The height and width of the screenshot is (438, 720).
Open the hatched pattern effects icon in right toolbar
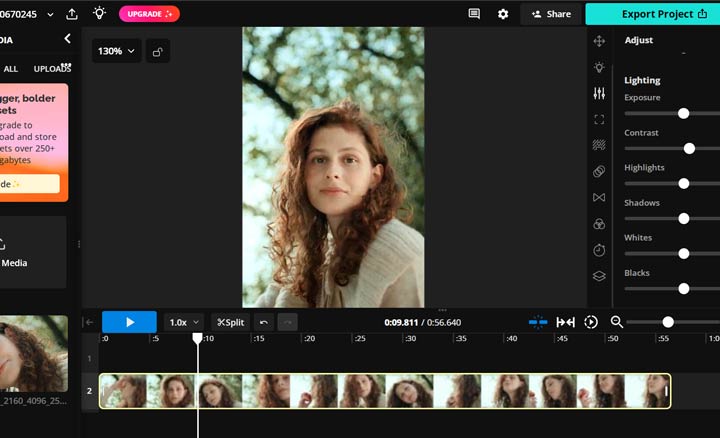click(599, 145)
